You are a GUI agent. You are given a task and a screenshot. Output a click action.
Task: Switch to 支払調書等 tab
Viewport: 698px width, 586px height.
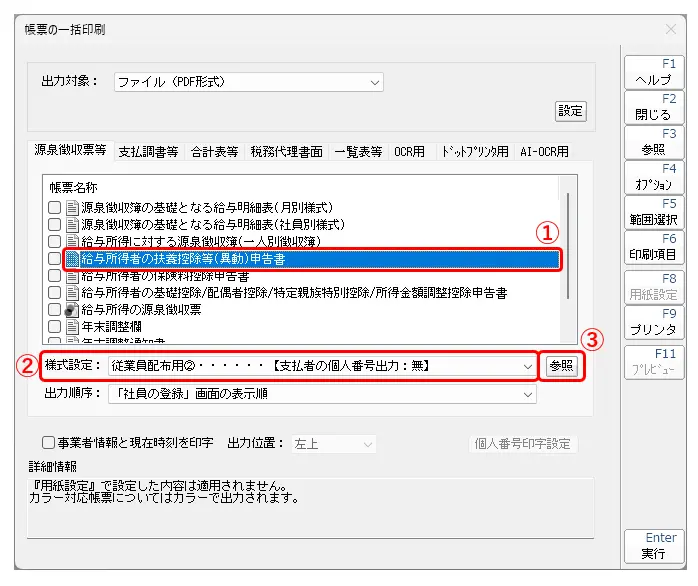[x=148, y=152]
